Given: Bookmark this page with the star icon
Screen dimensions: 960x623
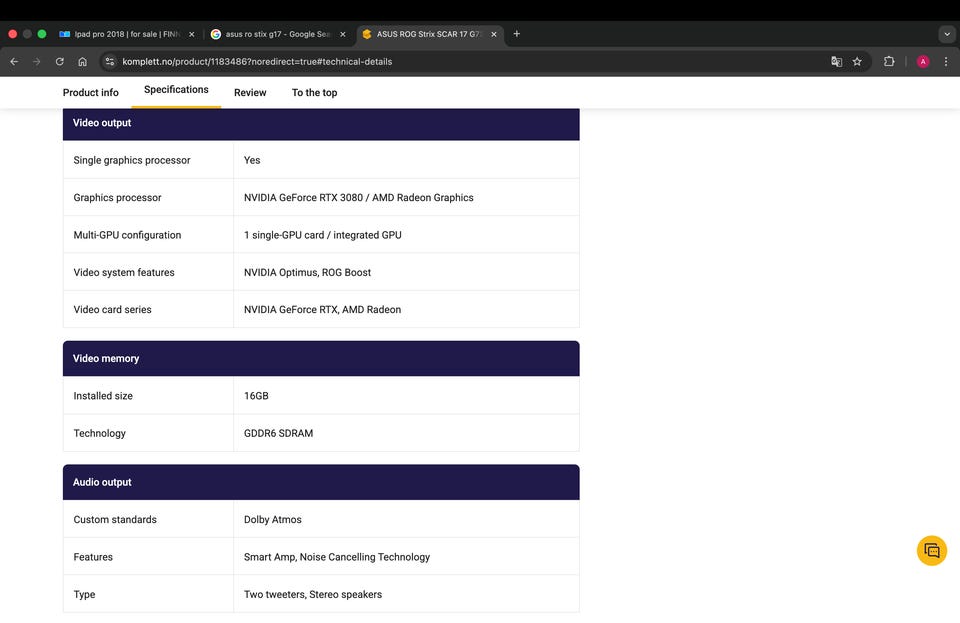Looking at the screenshot, I should coord(857,61).
